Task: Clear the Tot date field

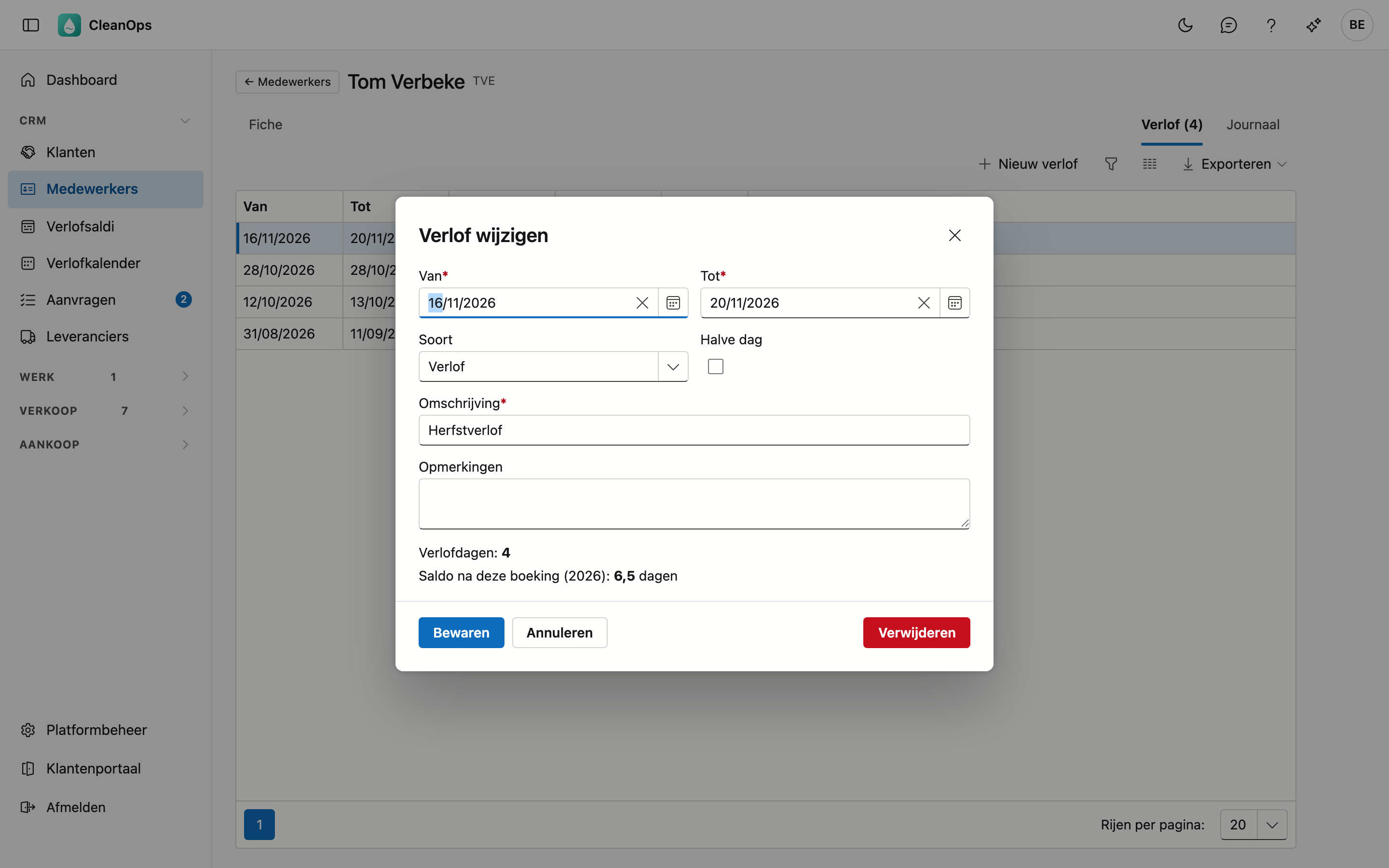Action: [x=924, y=302]
